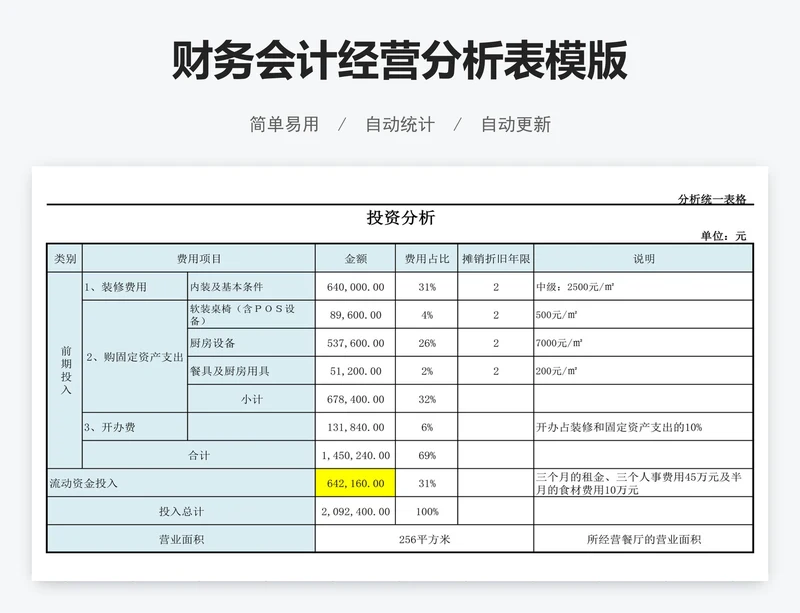Click the 2、购固定资产支出 cell
The image size is (800, 613).
click(x=135, y=356)
